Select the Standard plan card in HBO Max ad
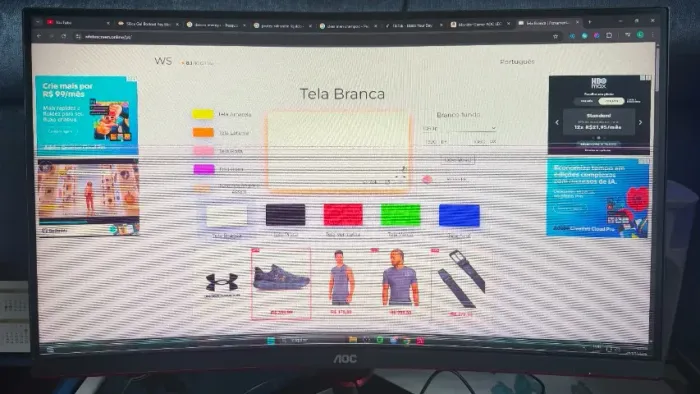 (599, 121)
